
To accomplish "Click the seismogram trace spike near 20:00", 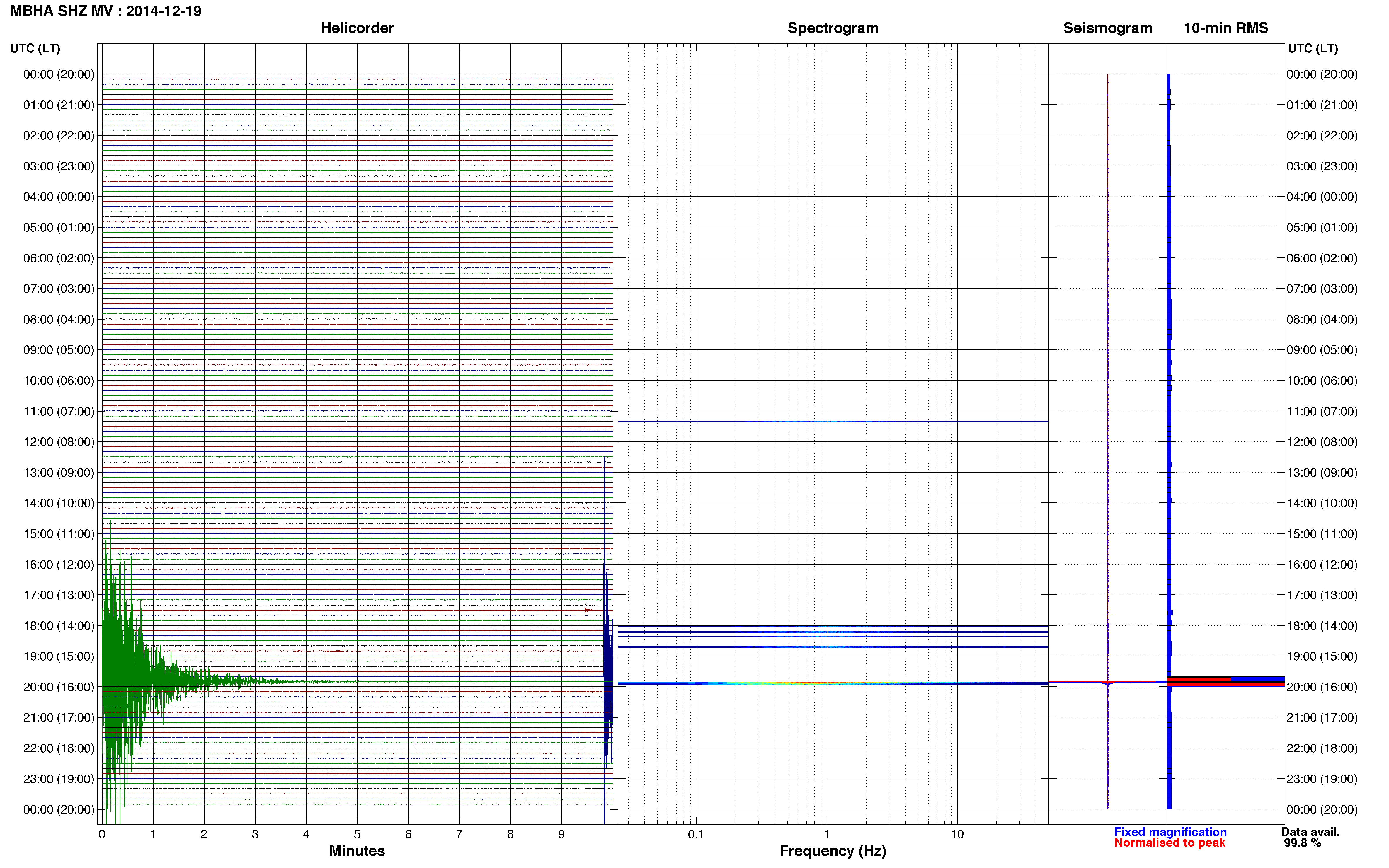I will pos(1108,684).
